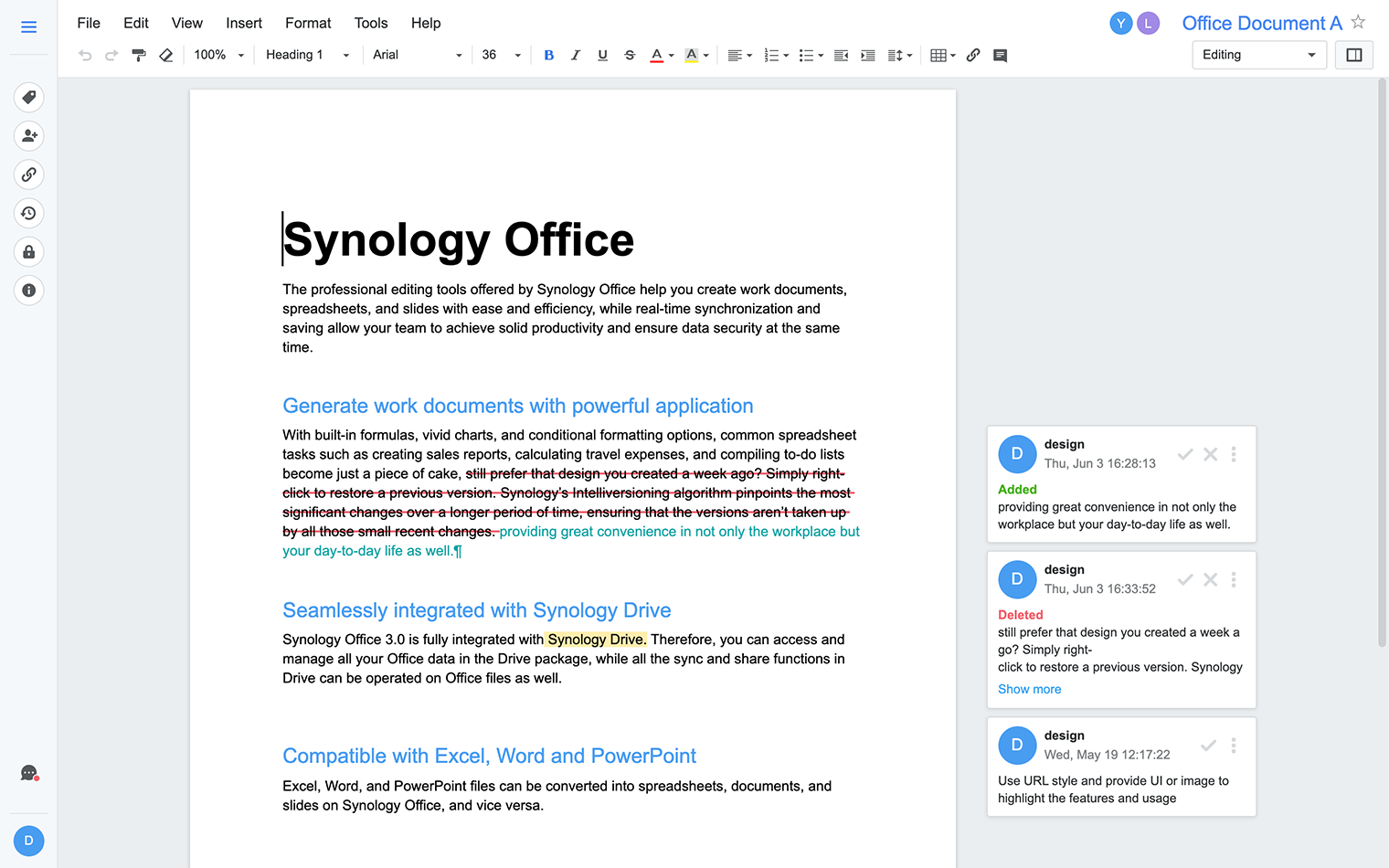The width and height of the screenshot is (1389, 868).
Task: Click collaborator avatar Y
Action: coord(1121,24)
